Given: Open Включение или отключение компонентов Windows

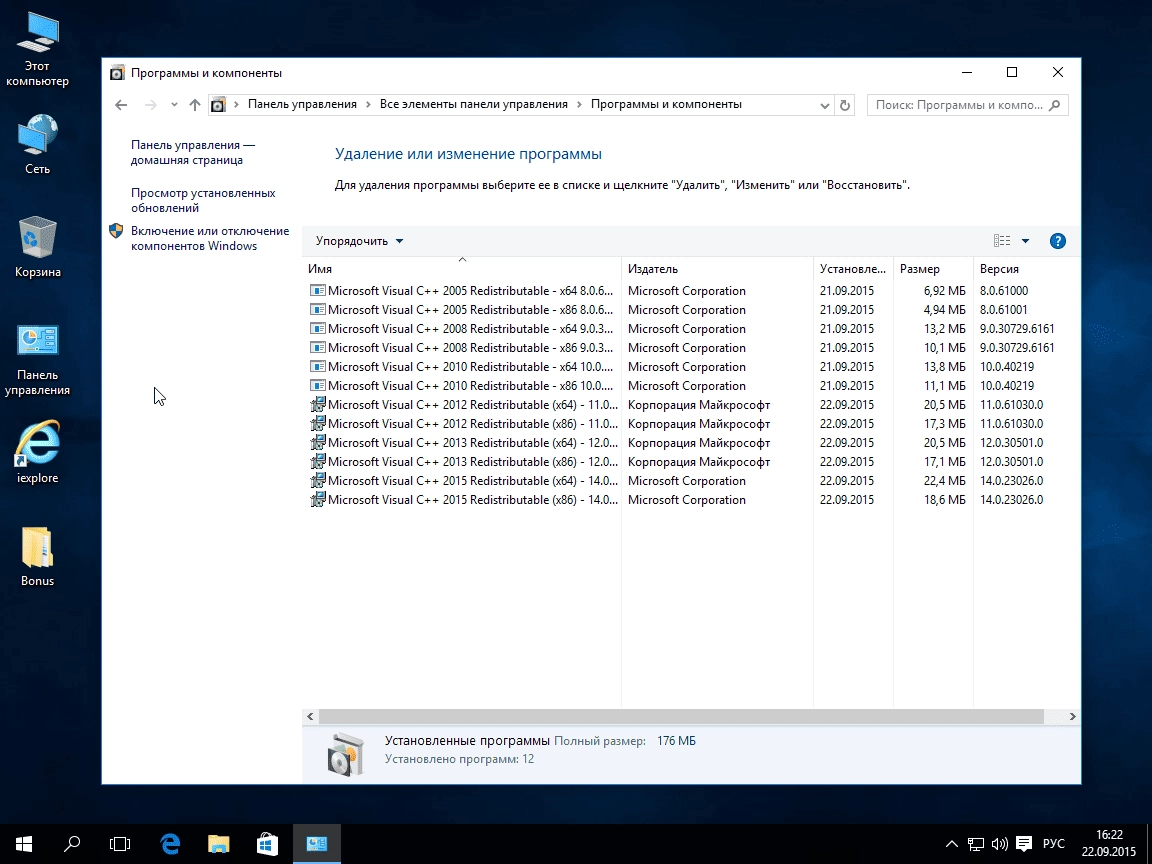Looking at the screenshot, I should click(210, 238).
